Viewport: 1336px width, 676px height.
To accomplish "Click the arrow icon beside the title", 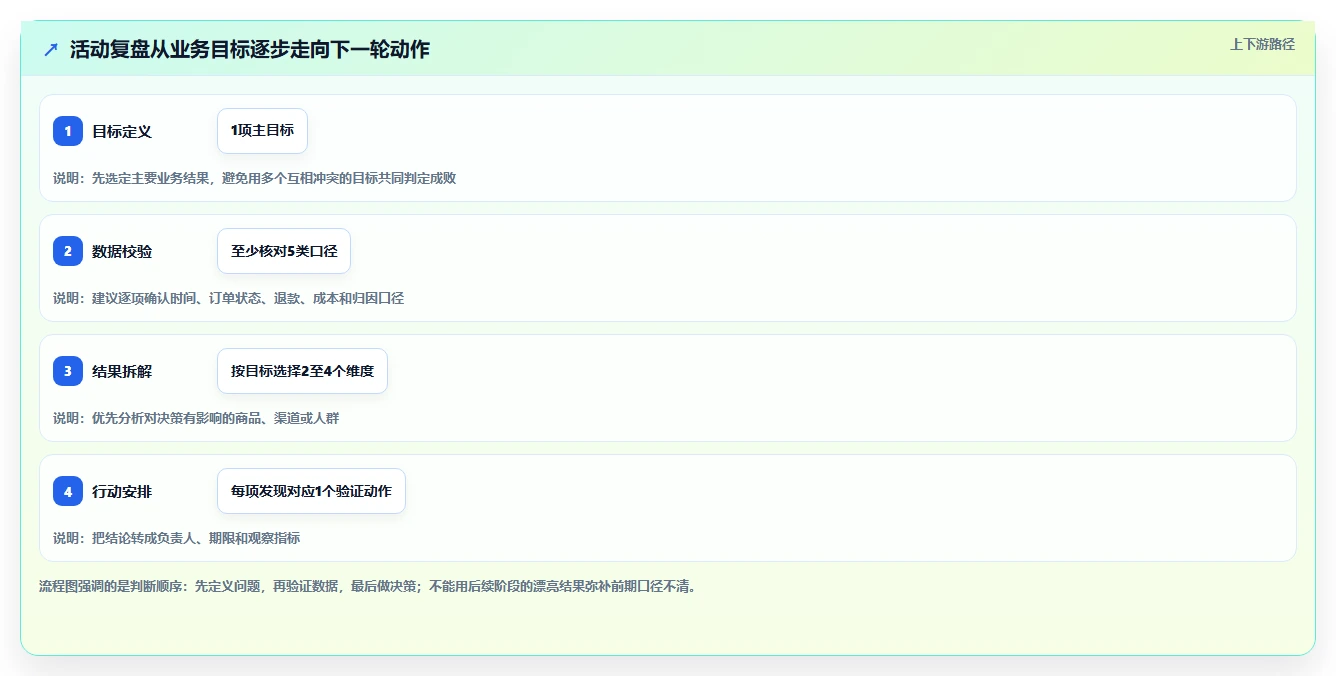I will point(51,49).
